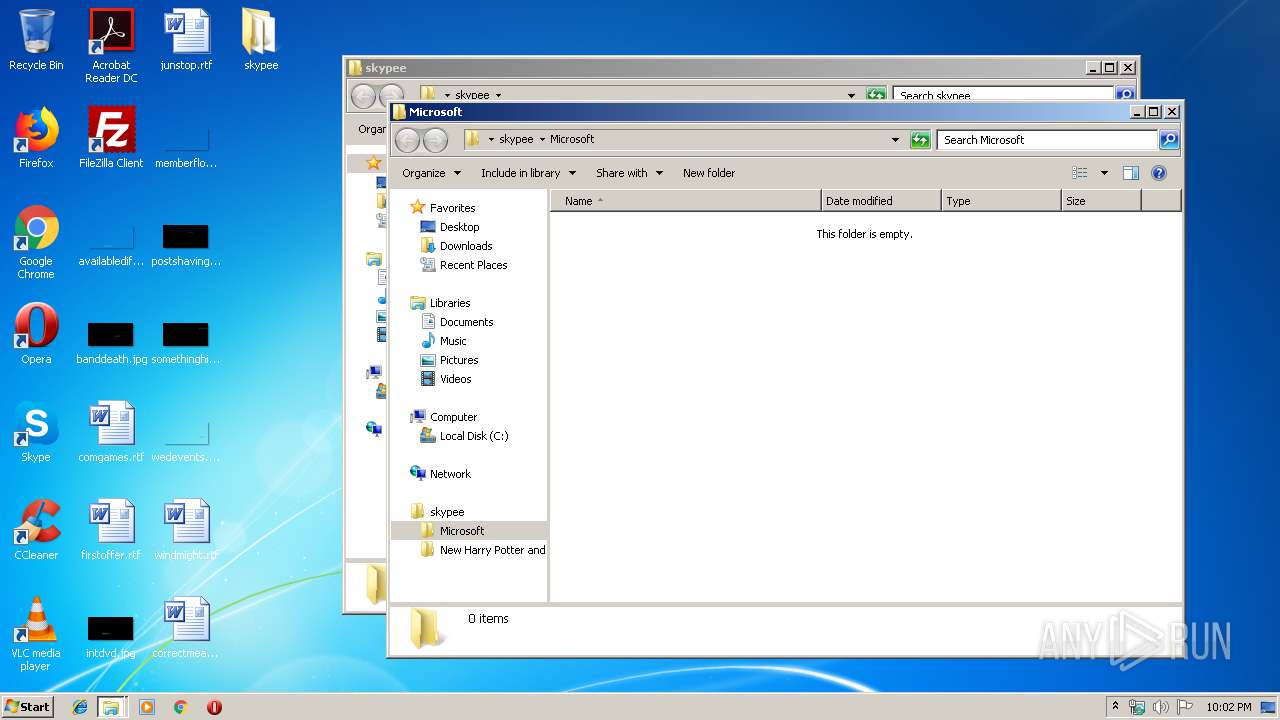Screen dimensions: 1280x720
Task: Open the change view icon
Action: pos(1079,173)
